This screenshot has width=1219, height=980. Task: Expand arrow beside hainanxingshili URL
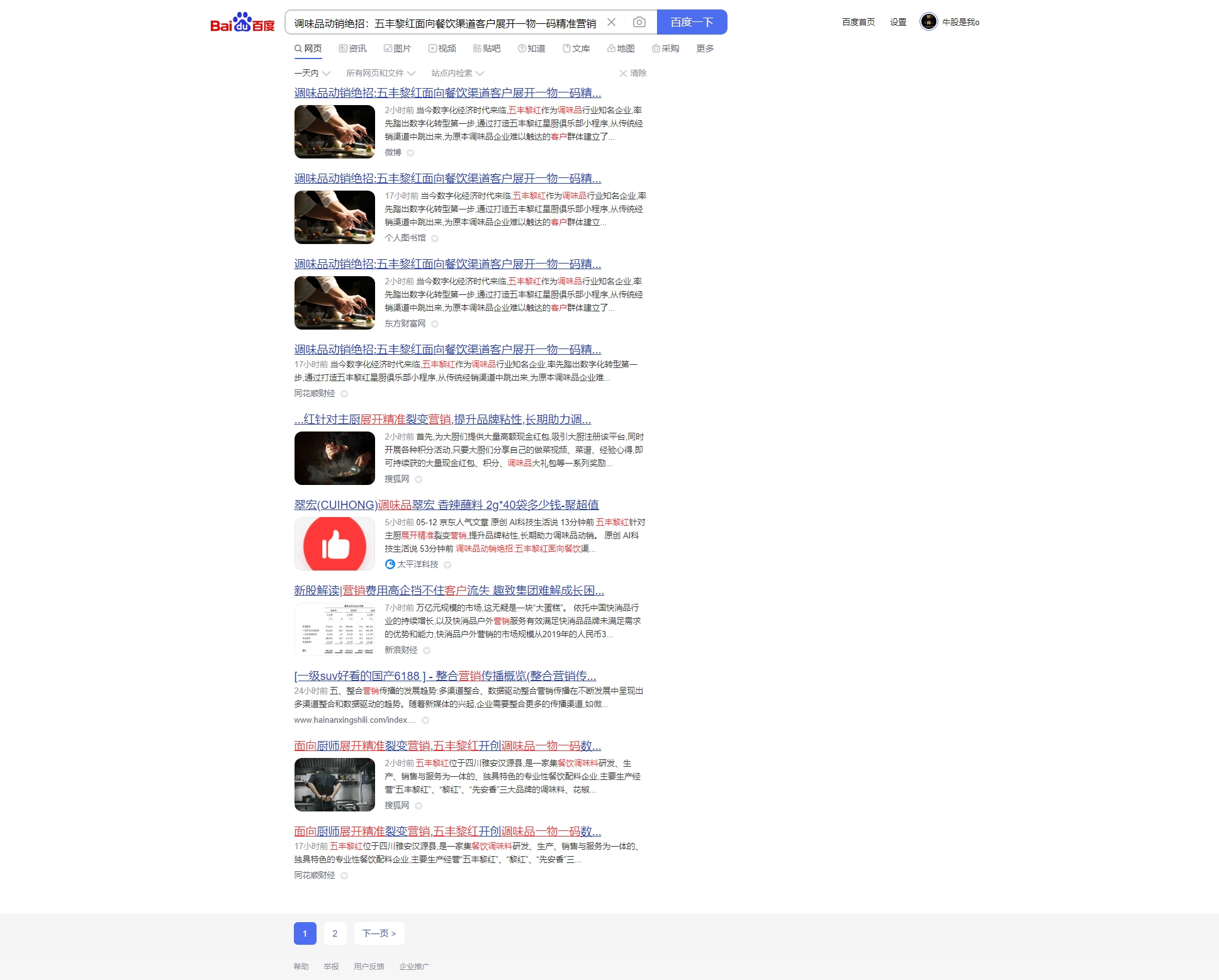(x=425, y=720)
